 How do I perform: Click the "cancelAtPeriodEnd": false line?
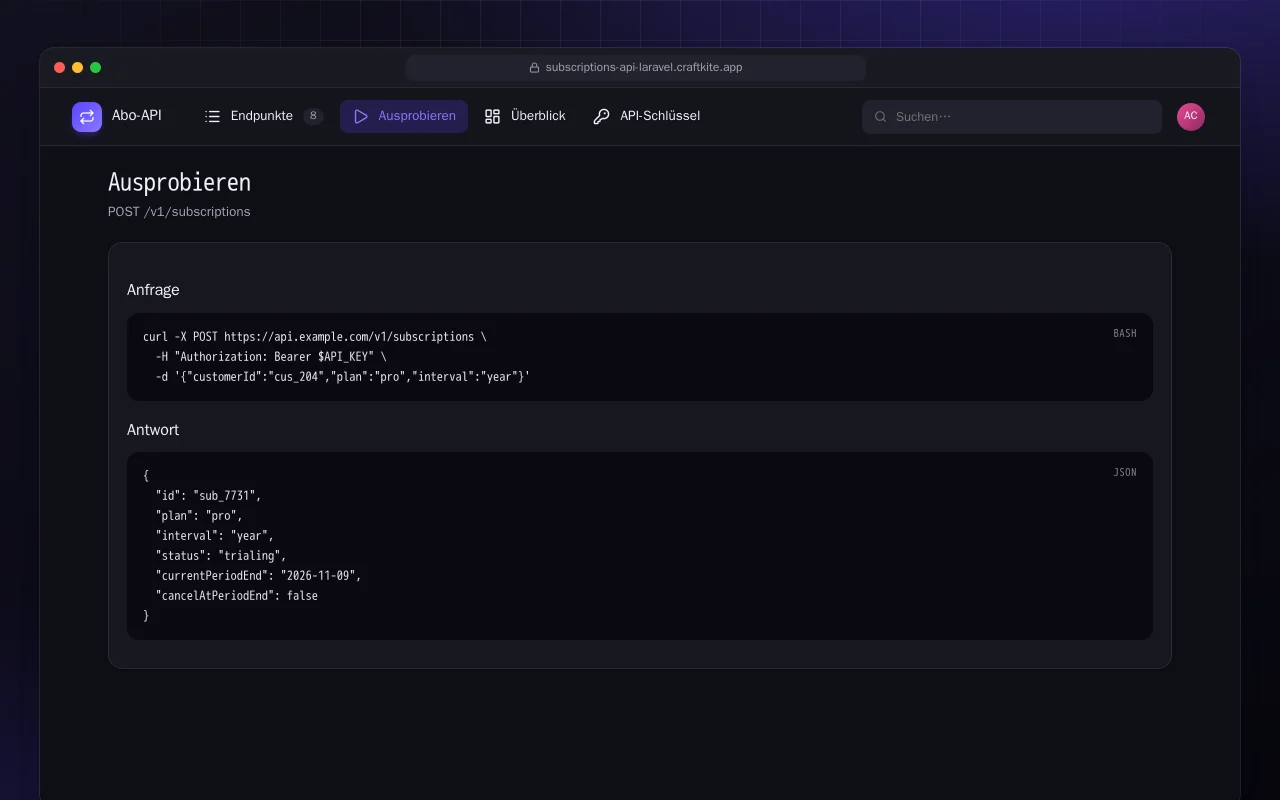pyautogui.click(x=237, y=596)
